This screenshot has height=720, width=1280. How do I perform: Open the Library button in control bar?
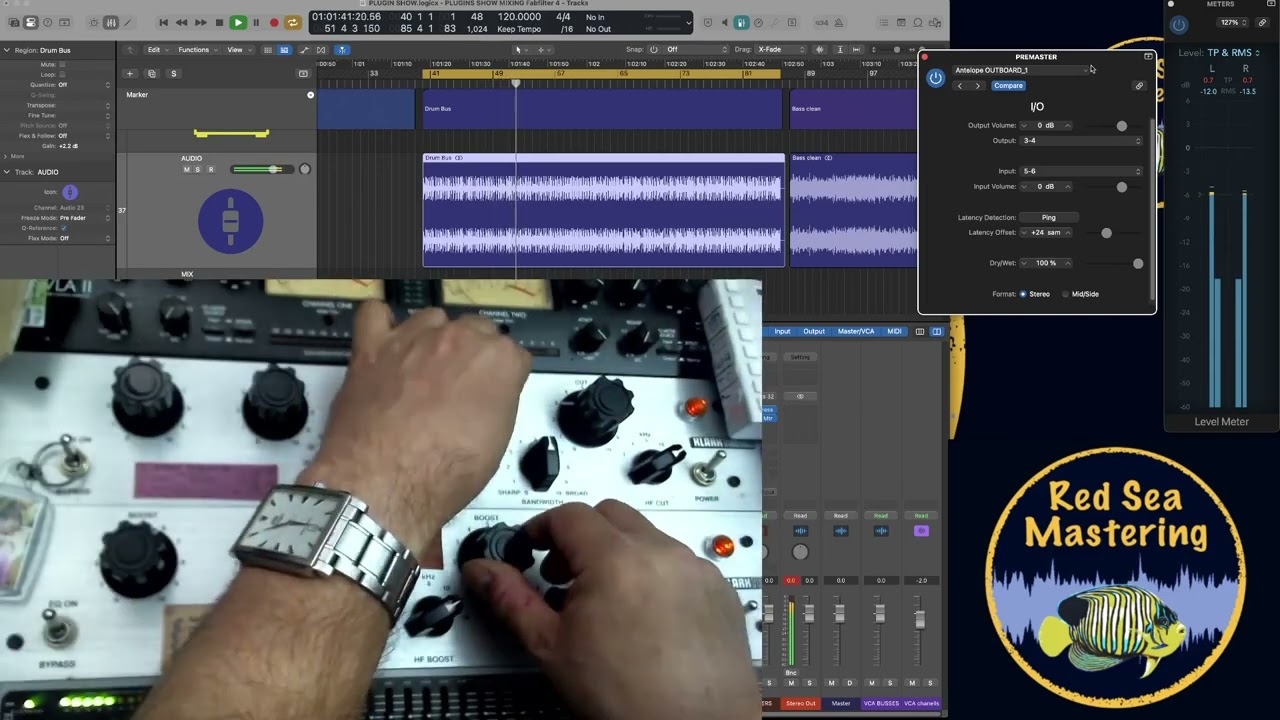(12, 22)
